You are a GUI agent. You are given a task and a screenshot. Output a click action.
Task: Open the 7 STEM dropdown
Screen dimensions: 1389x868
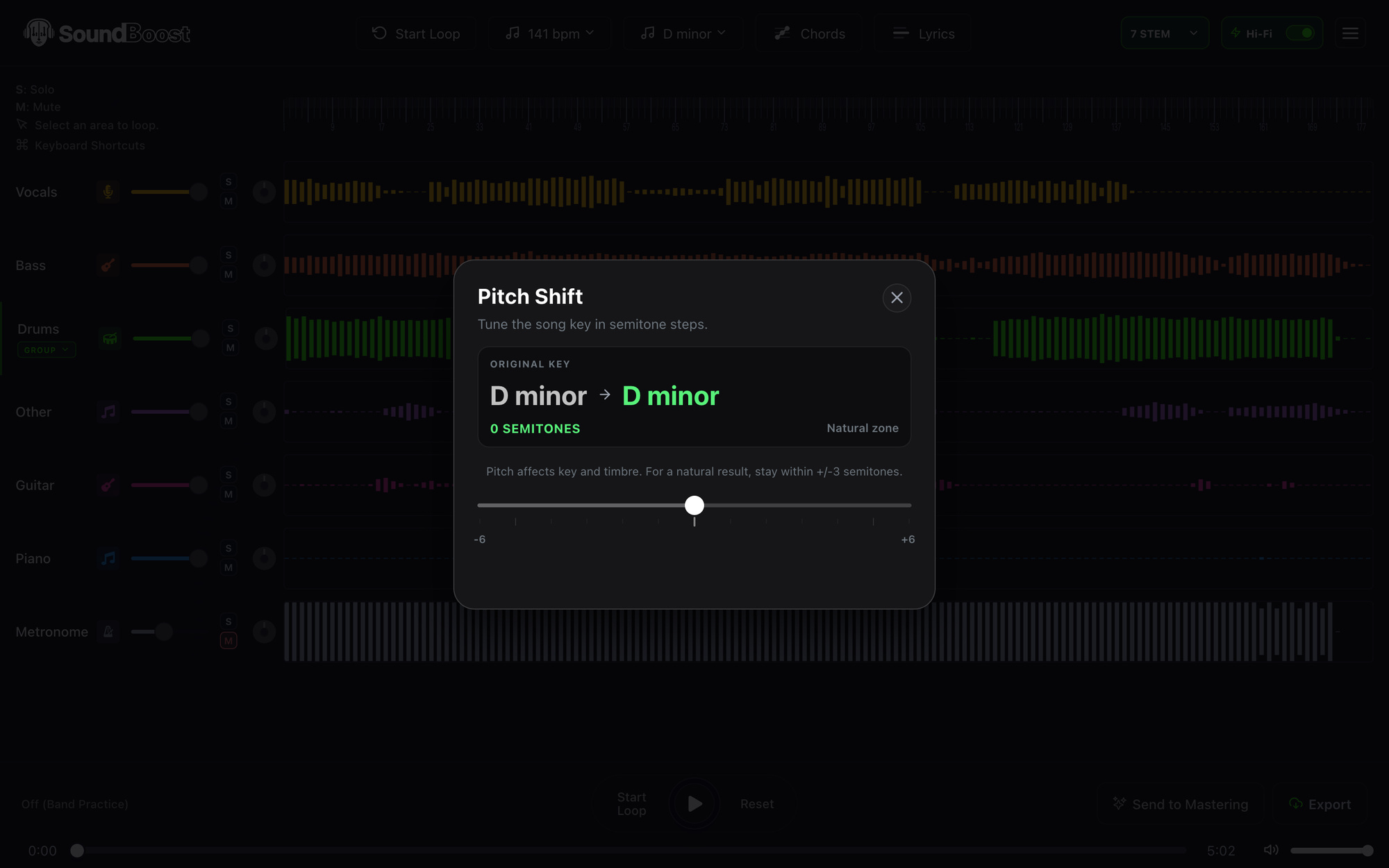(1164, 33)
